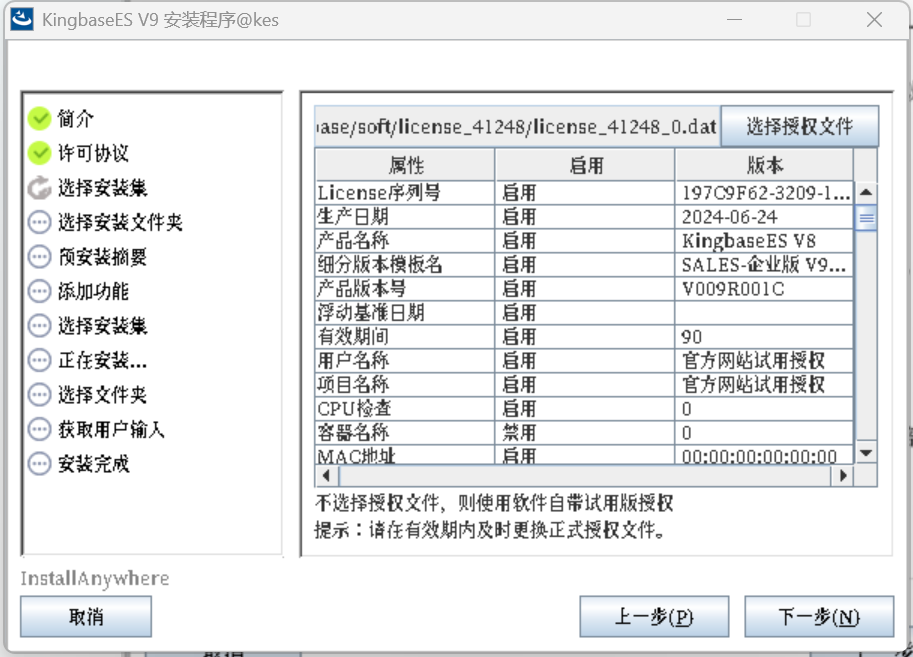Image resolution: width=913 pixels, height=657 pixels.
Task: Select the 有效期间 cell
Action: click(405, 337)
